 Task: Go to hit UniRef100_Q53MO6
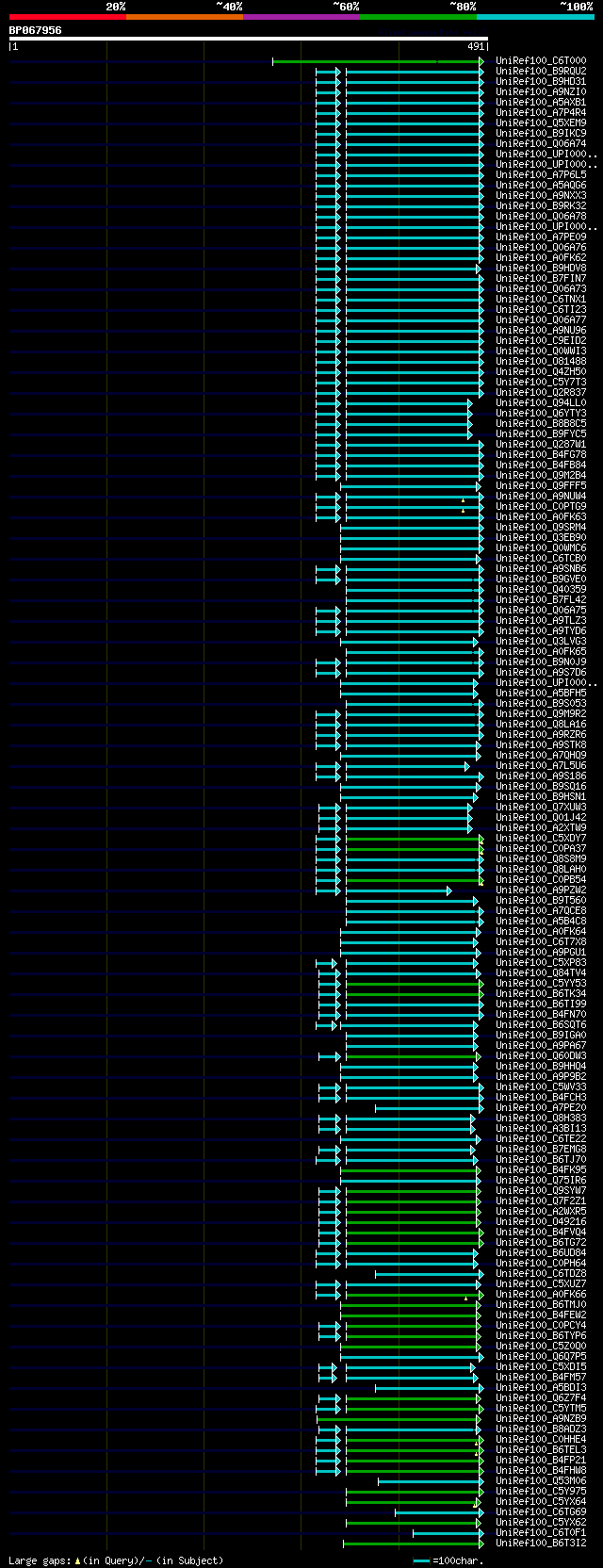point(541,1481)
